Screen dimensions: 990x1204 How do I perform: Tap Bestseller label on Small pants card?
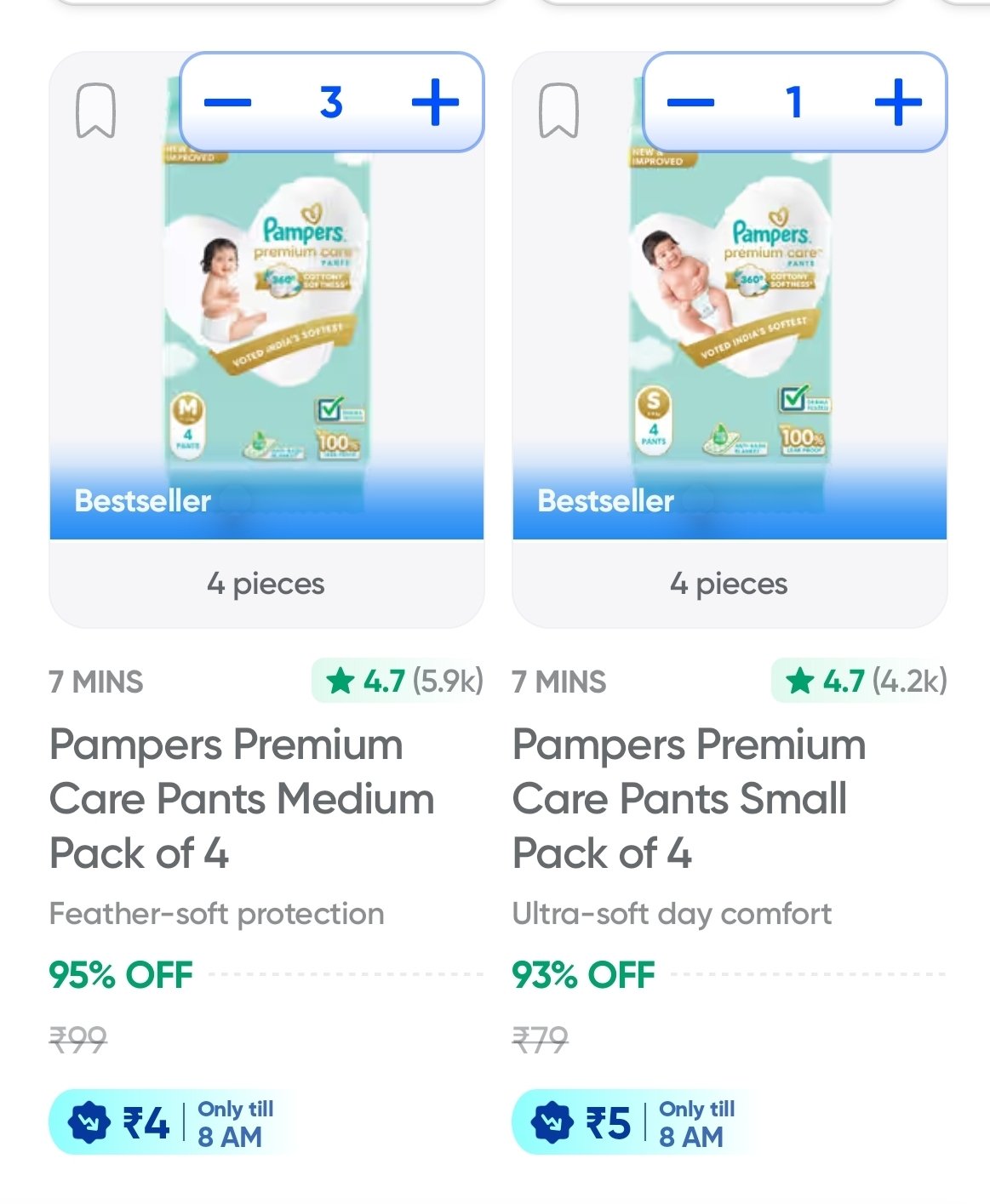[x=605, y=501]
